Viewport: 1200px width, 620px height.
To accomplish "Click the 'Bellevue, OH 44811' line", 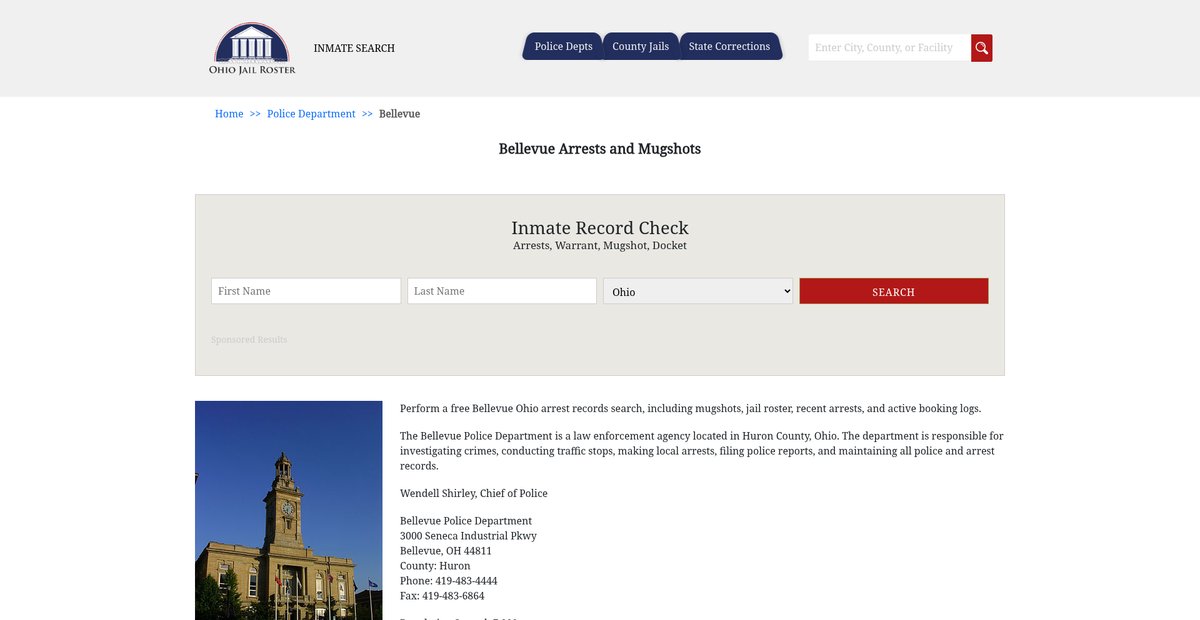I will tap(446, 551).
